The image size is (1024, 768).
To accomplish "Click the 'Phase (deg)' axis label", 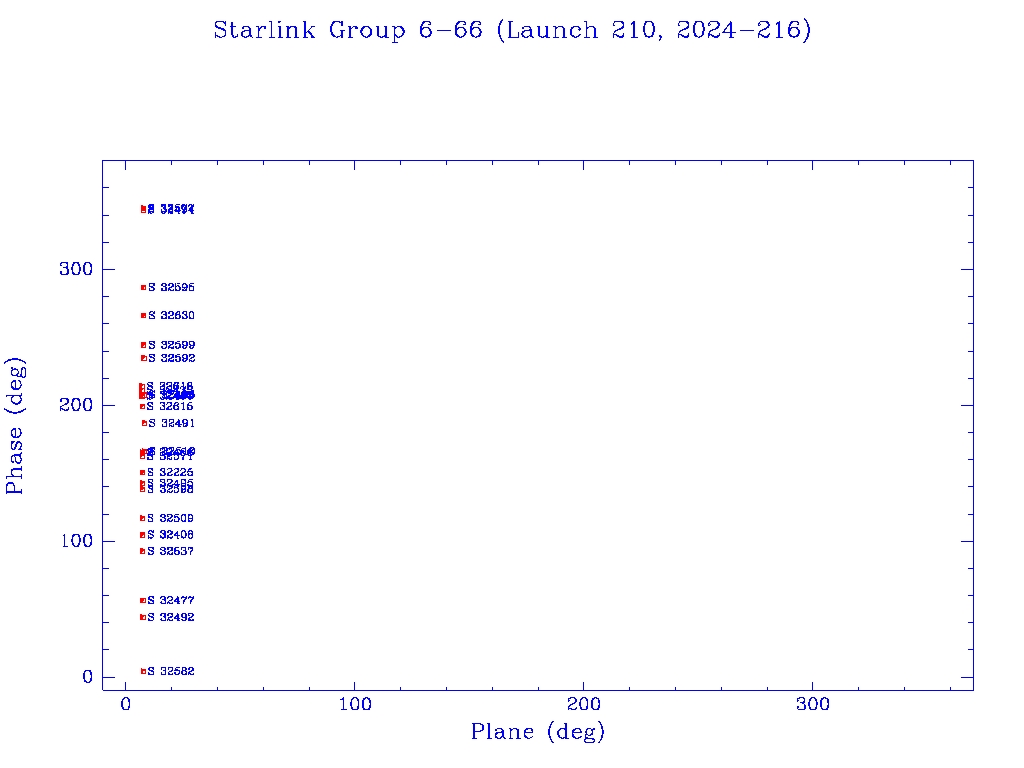I will coord(16,426).
